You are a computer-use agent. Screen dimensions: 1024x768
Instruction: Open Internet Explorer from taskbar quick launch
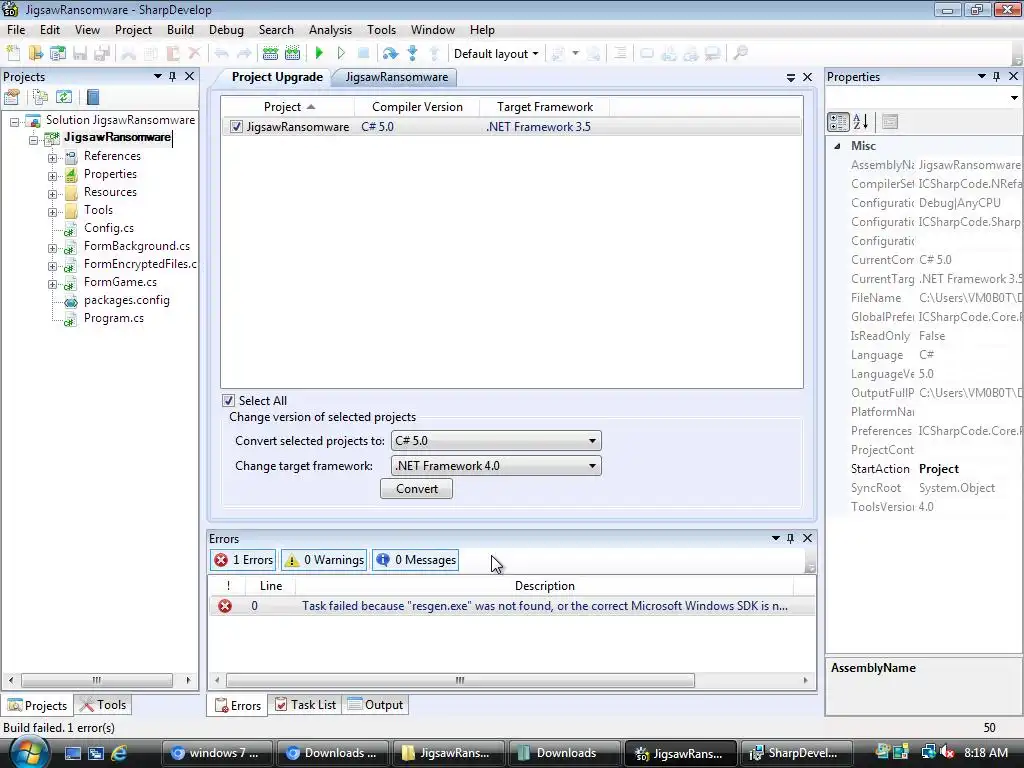pyautogui.click(x=119, y=753)
